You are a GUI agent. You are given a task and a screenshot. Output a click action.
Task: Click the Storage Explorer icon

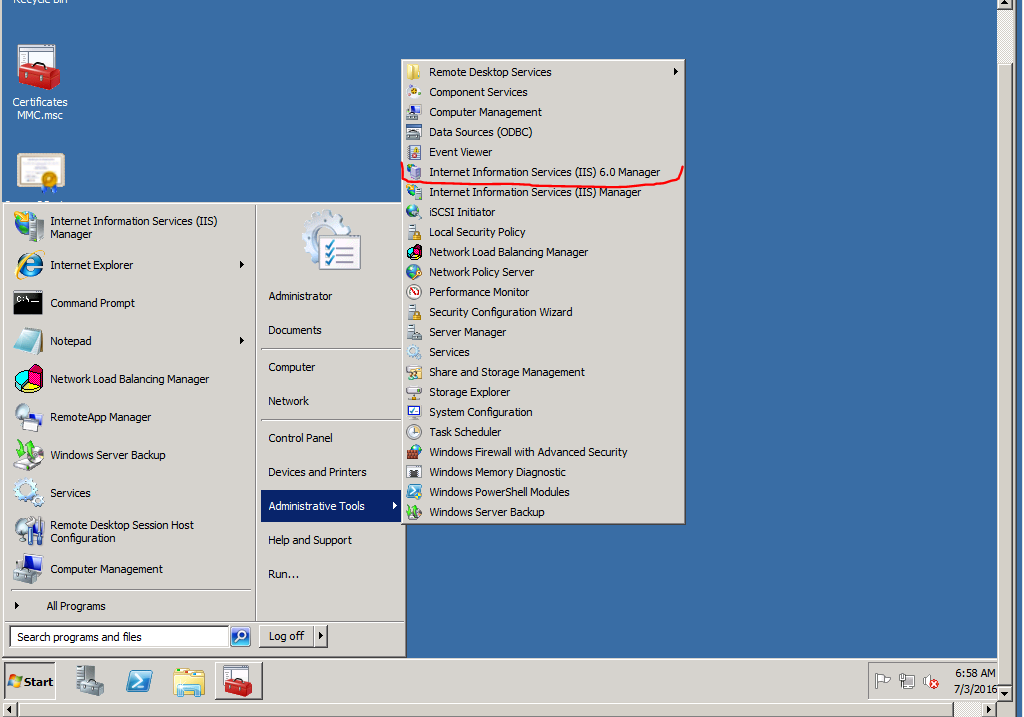coord(413,392)
